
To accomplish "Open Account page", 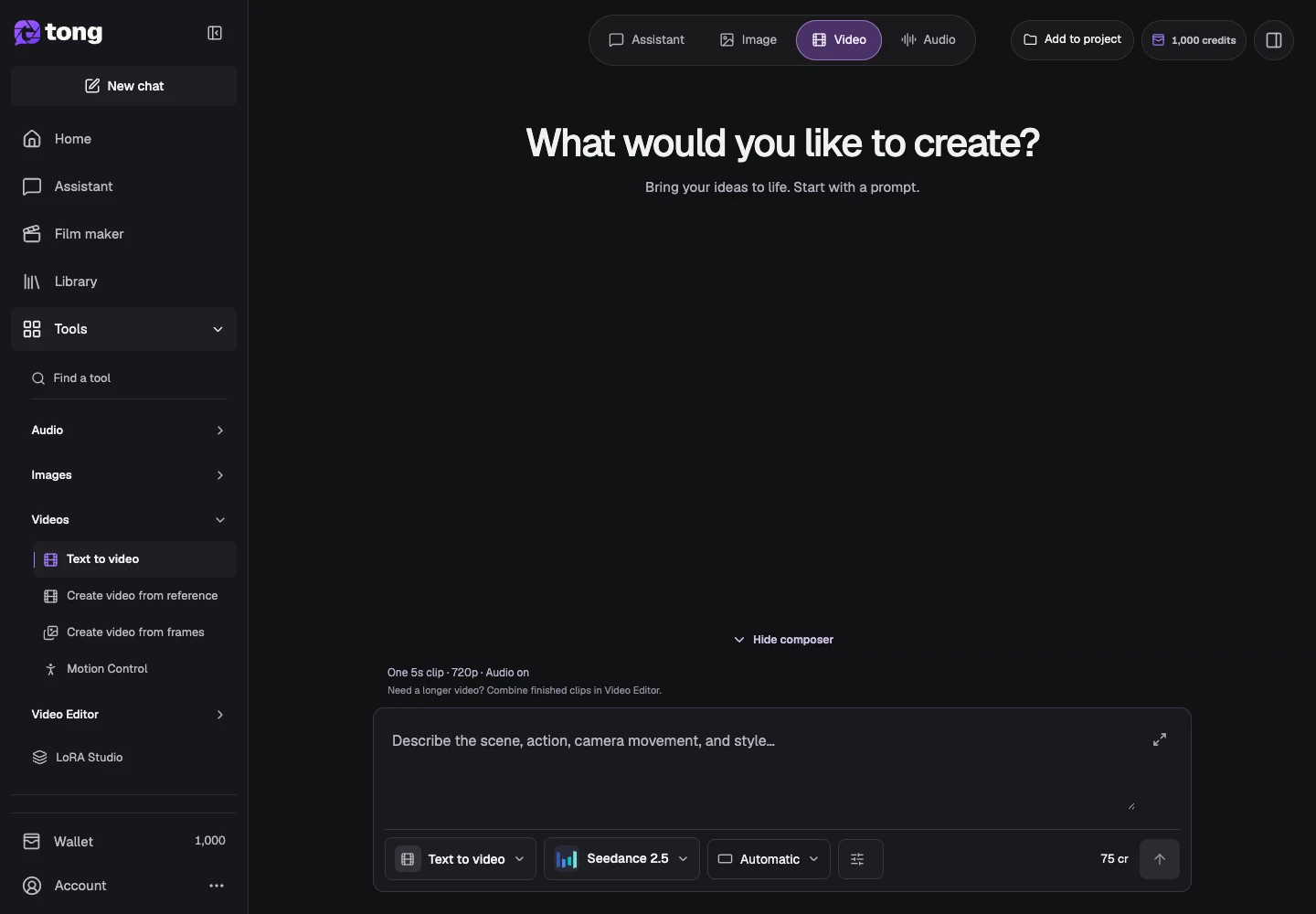I will pyautogui.click(x=80, y=886).
